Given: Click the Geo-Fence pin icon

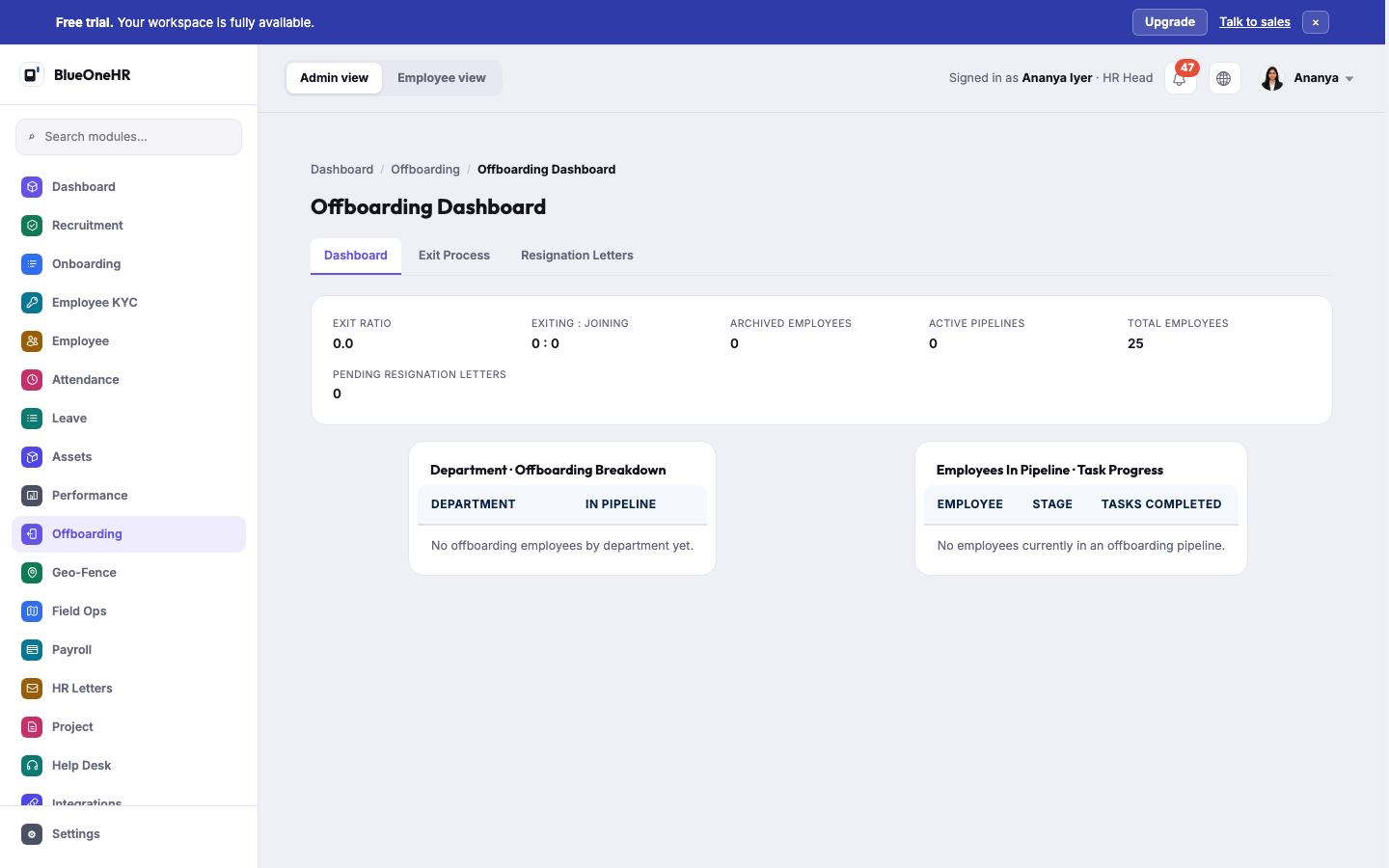Looking at the screenshot, I should coord(32,573).
